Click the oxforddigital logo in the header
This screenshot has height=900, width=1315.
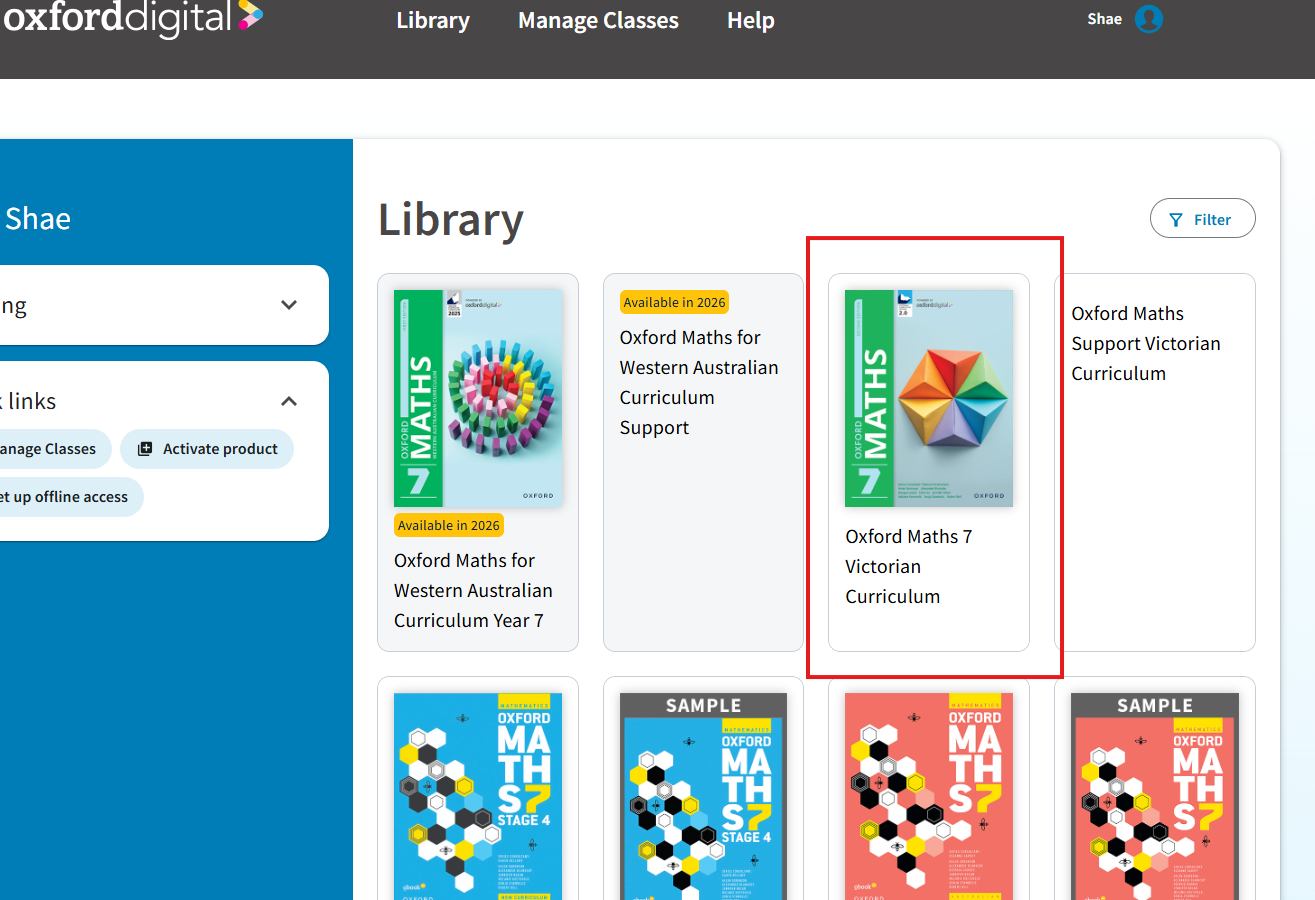click(x=132, y=17)
